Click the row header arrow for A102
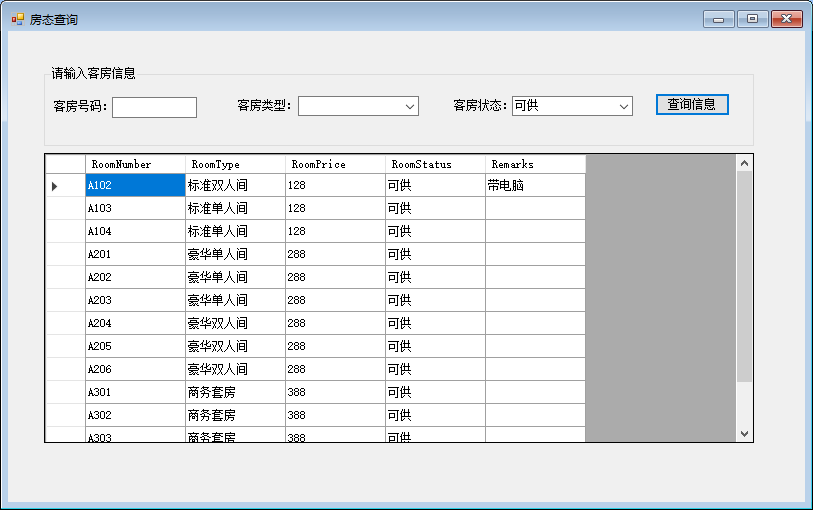 [65, 186]
